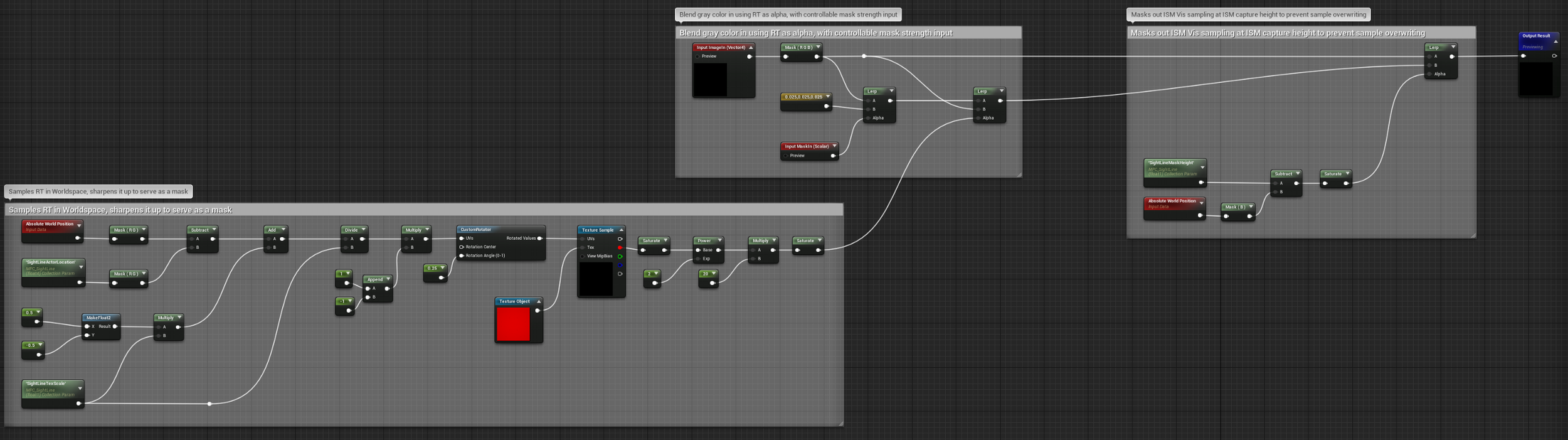Expand the Mask (B) node dropdown arrow
Viewport: 1568px width, 440px height.
(x=1250, y=207)
